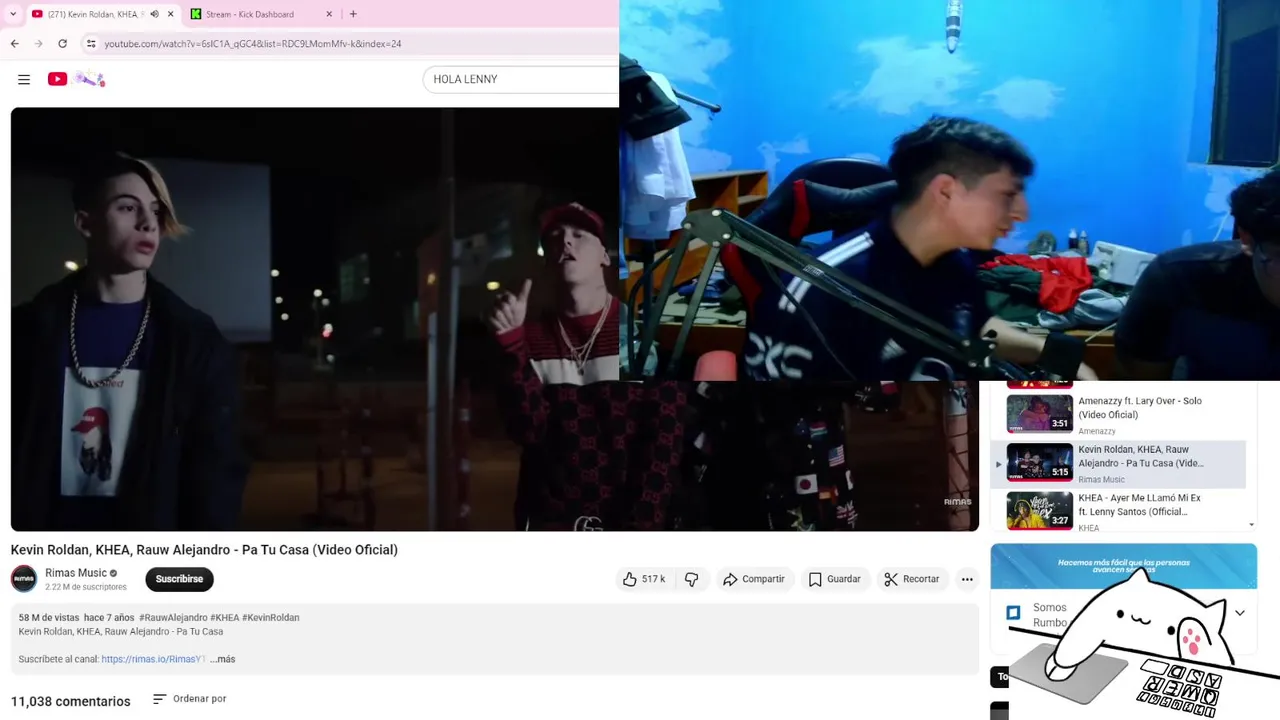Click the 58 M de vistas text
Viewport: 1280px width, 720px height.
(x=49, y=618)
